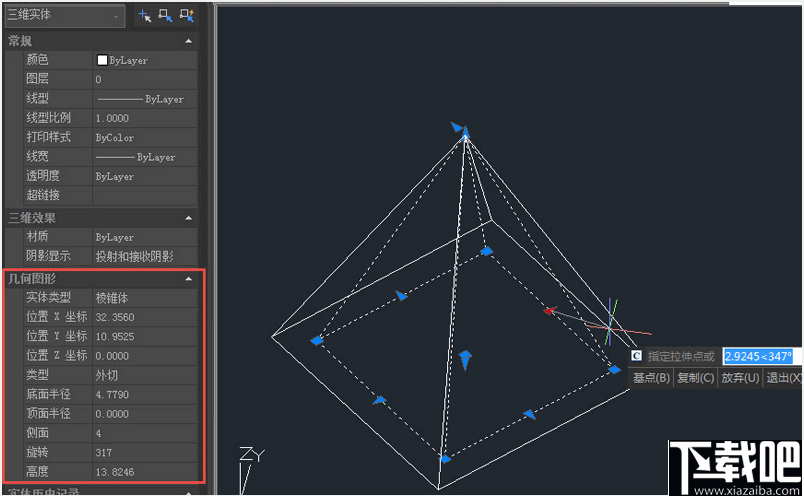Screen dimensions: 804x496
Task: Open the 三维实体 object type dropdown
Action: 65,16
